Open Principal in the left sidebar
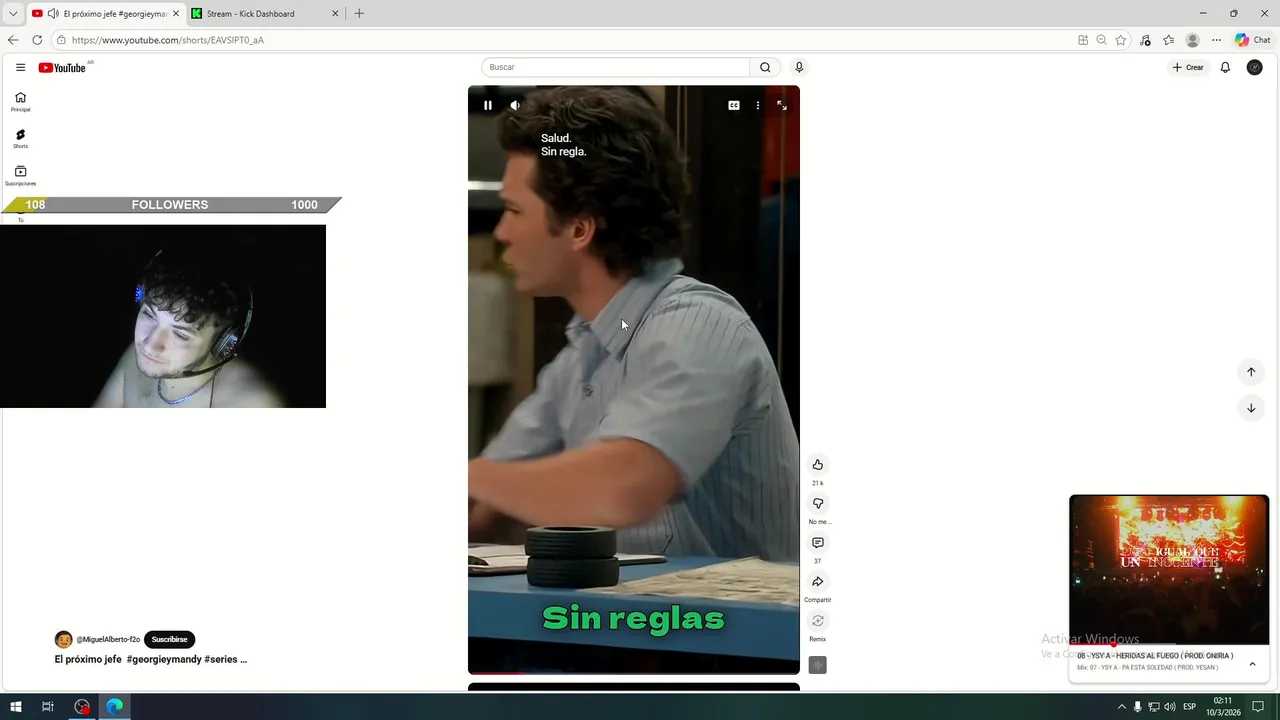This screenshot has width=1280, height=720. [20, 102]
